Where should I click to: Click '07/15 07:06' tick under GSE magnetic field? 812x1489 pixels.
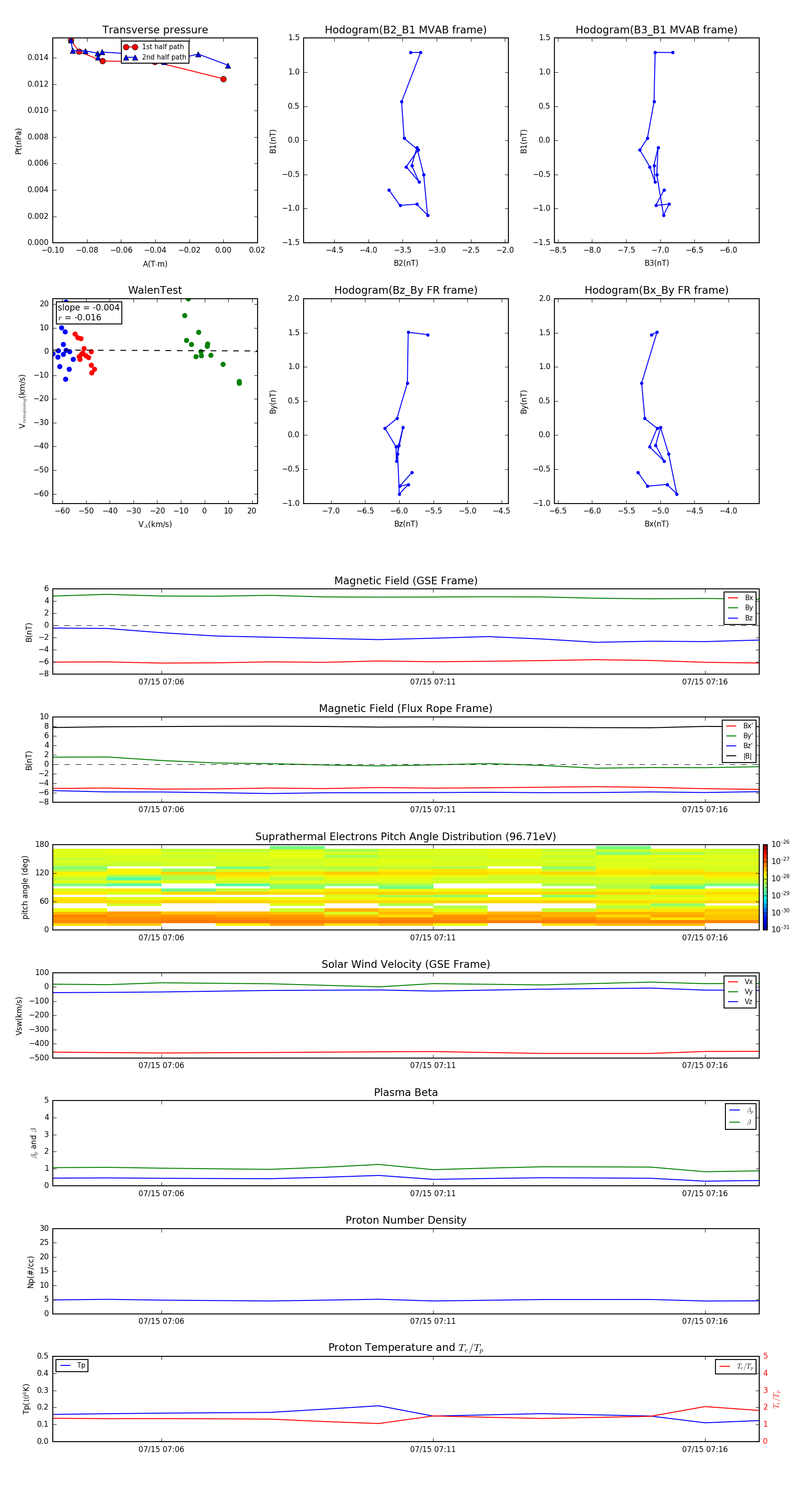[x=161, y=682]
